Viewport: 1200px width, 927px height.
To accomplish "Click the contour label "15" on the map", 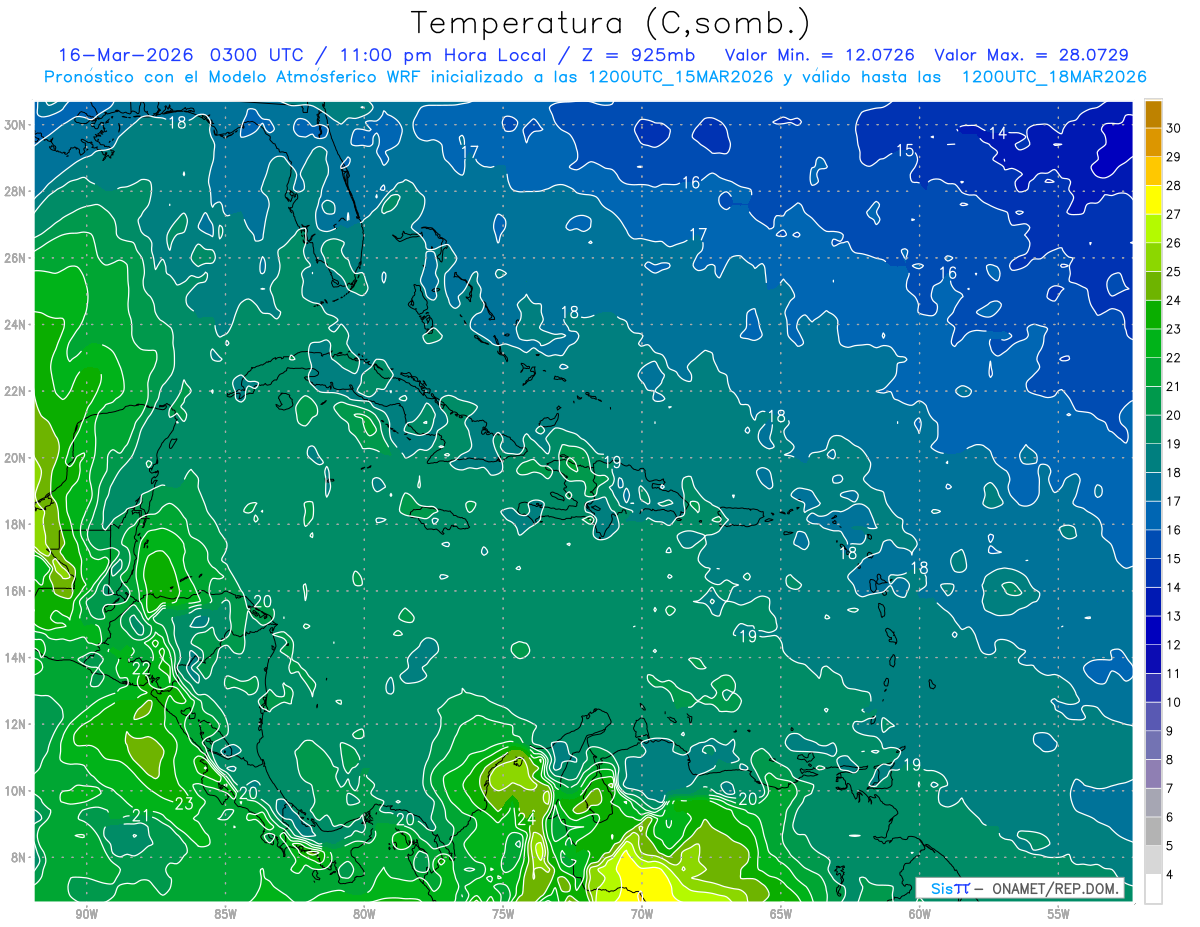I will tap(905, 151).
